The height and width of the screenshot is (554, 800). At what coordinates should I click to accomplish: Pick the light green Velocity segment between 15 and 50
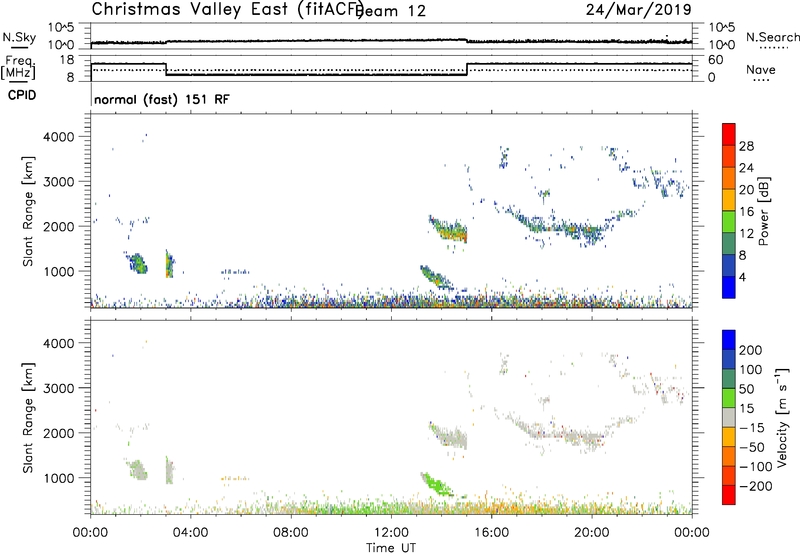tap(729, 398)
